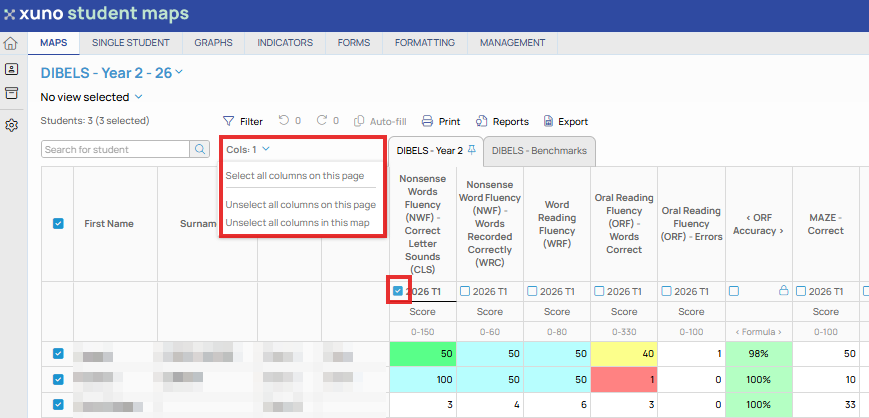This screenshot has height=418, width=869.
Task: Click the Print toolbar icon
Action: point(427,121)
